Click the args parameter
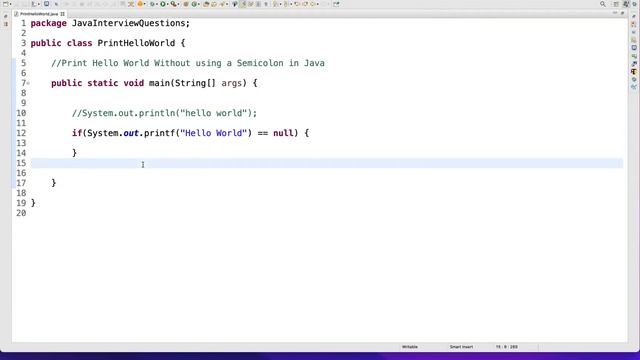640x360 pixels. pyautogui.click(x=231, y=83)
